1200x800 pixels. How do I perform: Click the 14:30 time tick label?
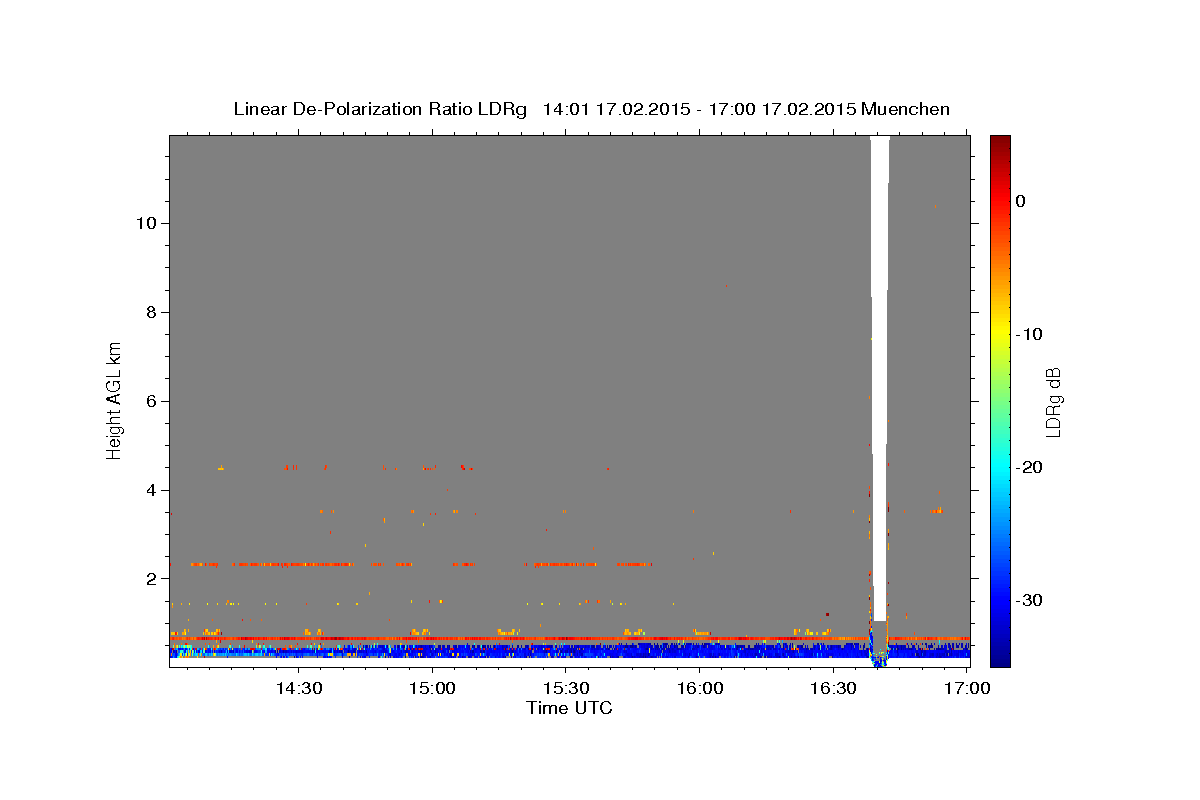298,689
